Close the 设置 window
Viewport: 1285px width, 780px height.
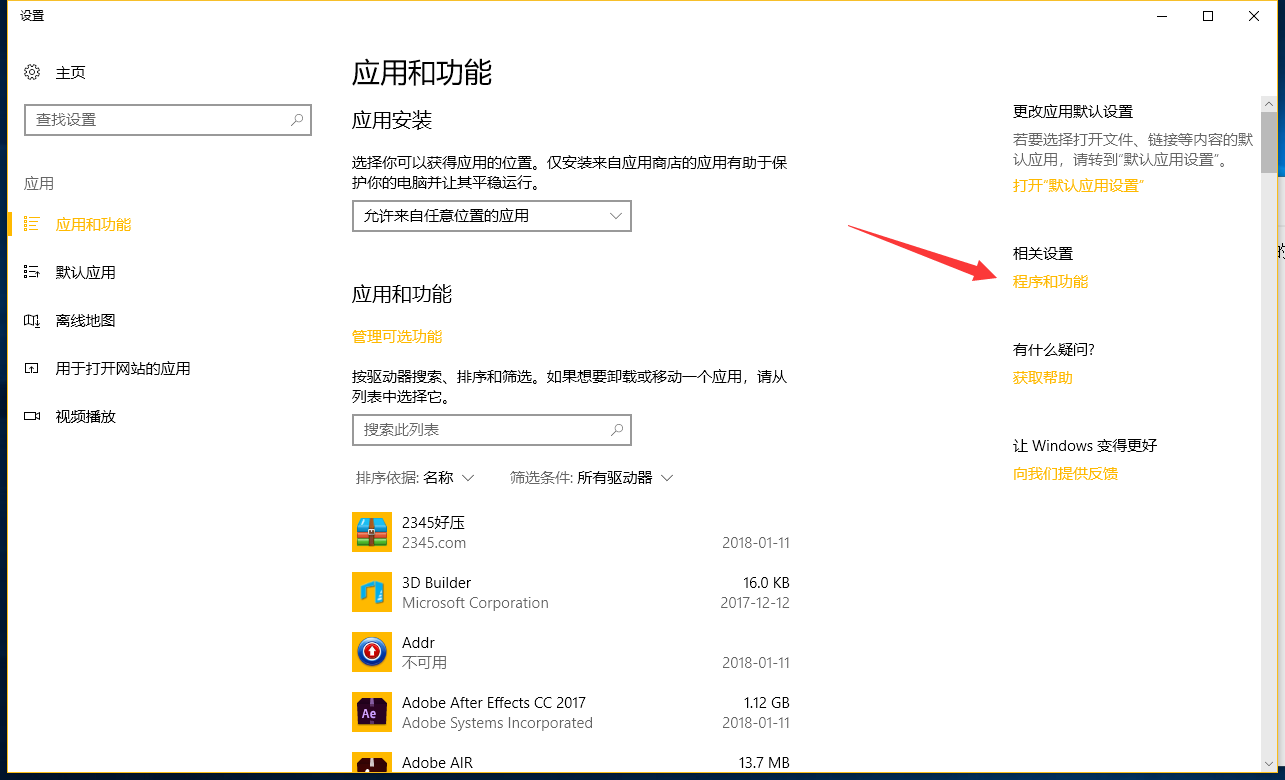[1254, 16]
